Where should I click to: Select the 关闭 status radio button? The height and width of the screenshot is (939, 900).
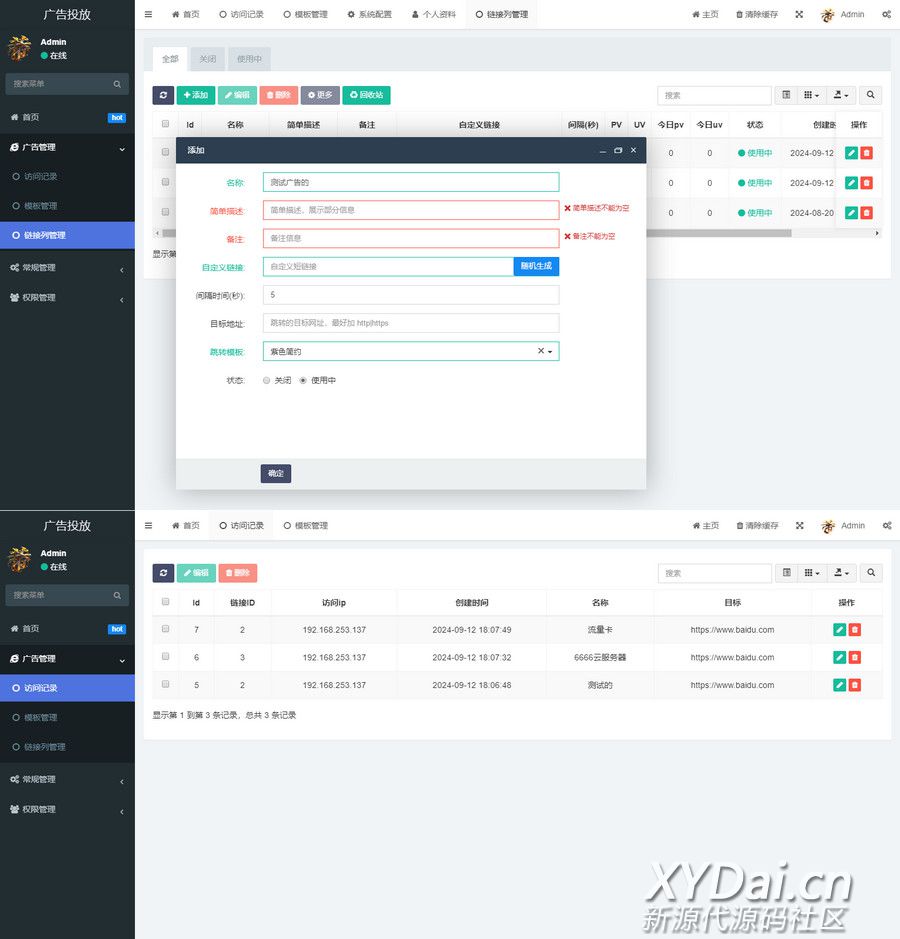(266, 380)
